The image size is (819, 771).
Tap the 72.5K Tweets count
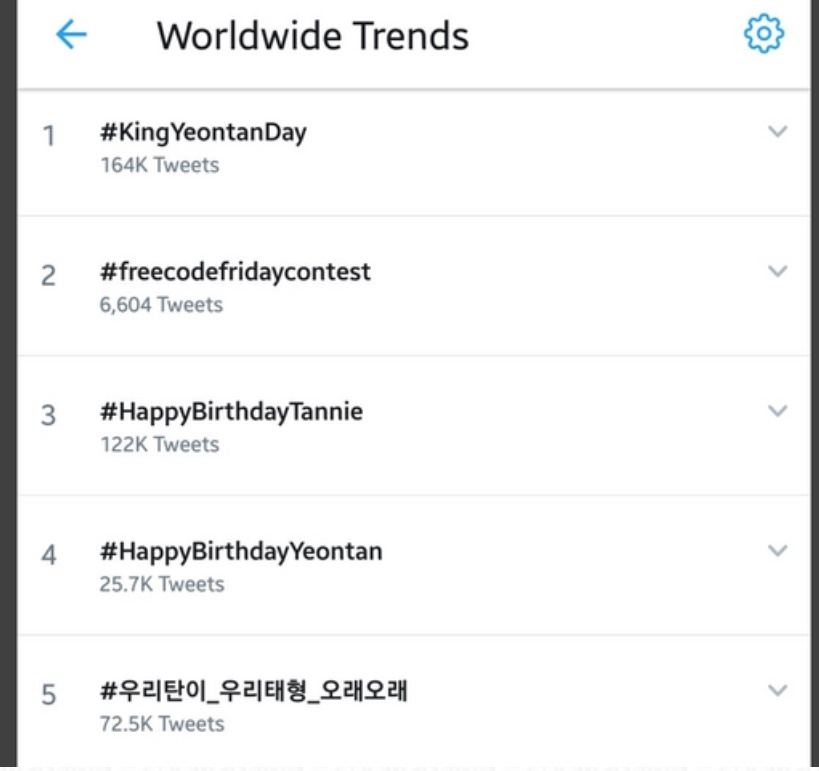click(x=162, y=724)
